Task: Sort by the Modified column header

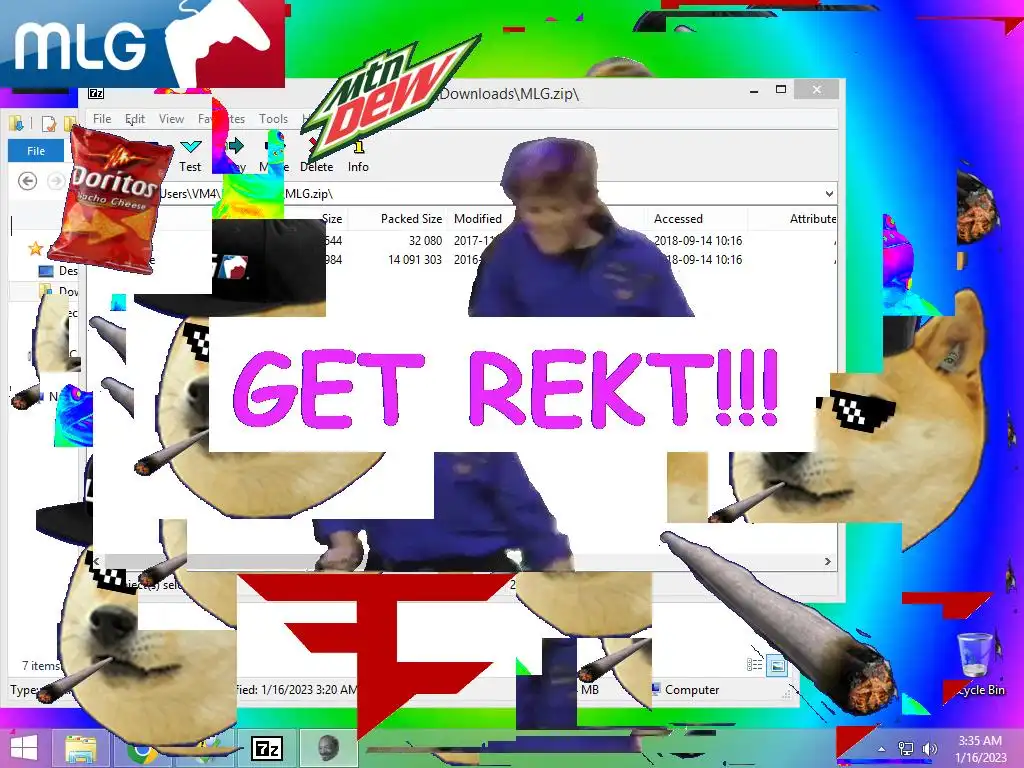Action: [x=478, y=219]
